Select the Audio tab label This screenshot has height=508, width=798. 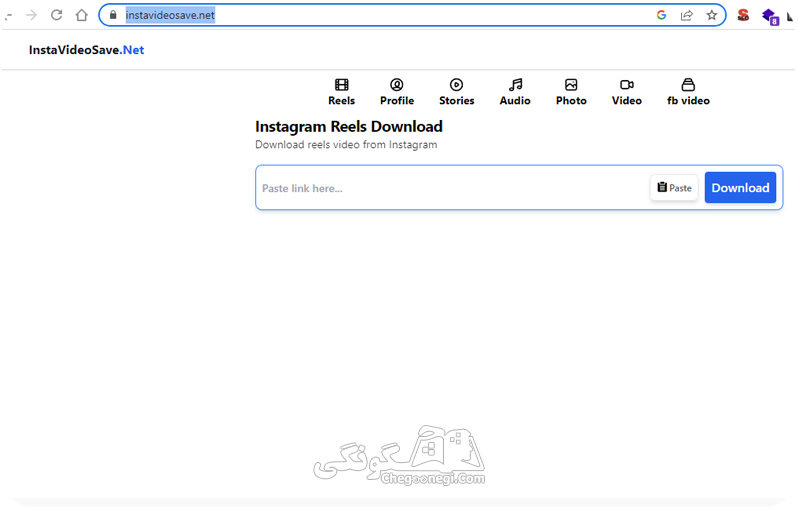coord(515,101)
